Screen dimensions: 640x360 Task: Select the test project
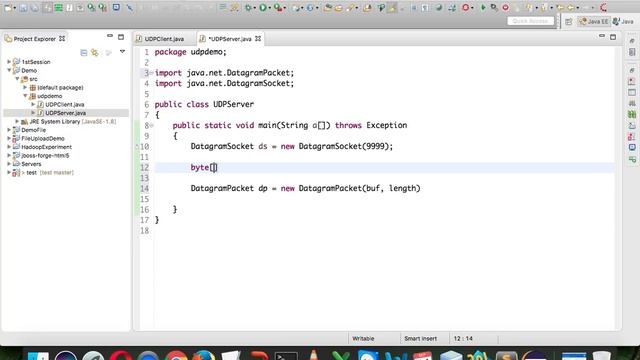click(32, 173)
